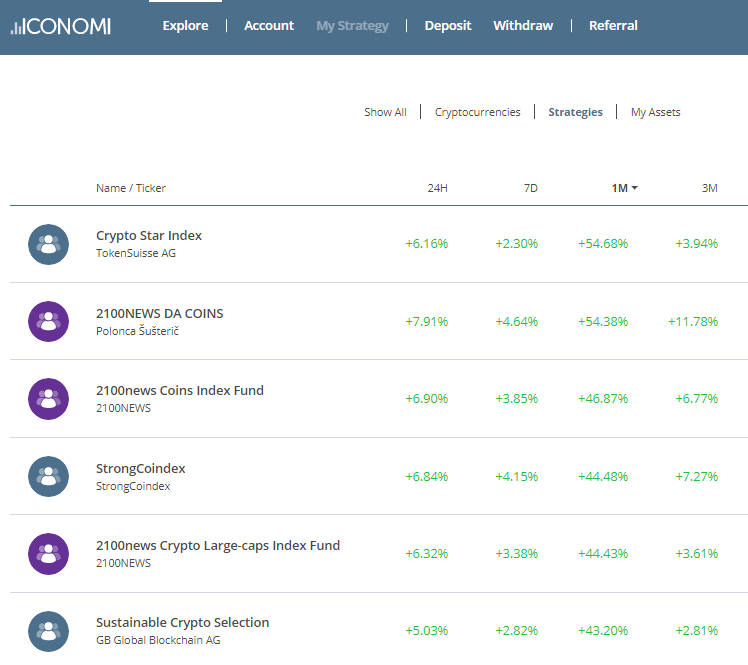The width and height of the screenshot is (748, 665).
Task: Open the Crypto Star Index strategy link
Action: pos(149,236)
